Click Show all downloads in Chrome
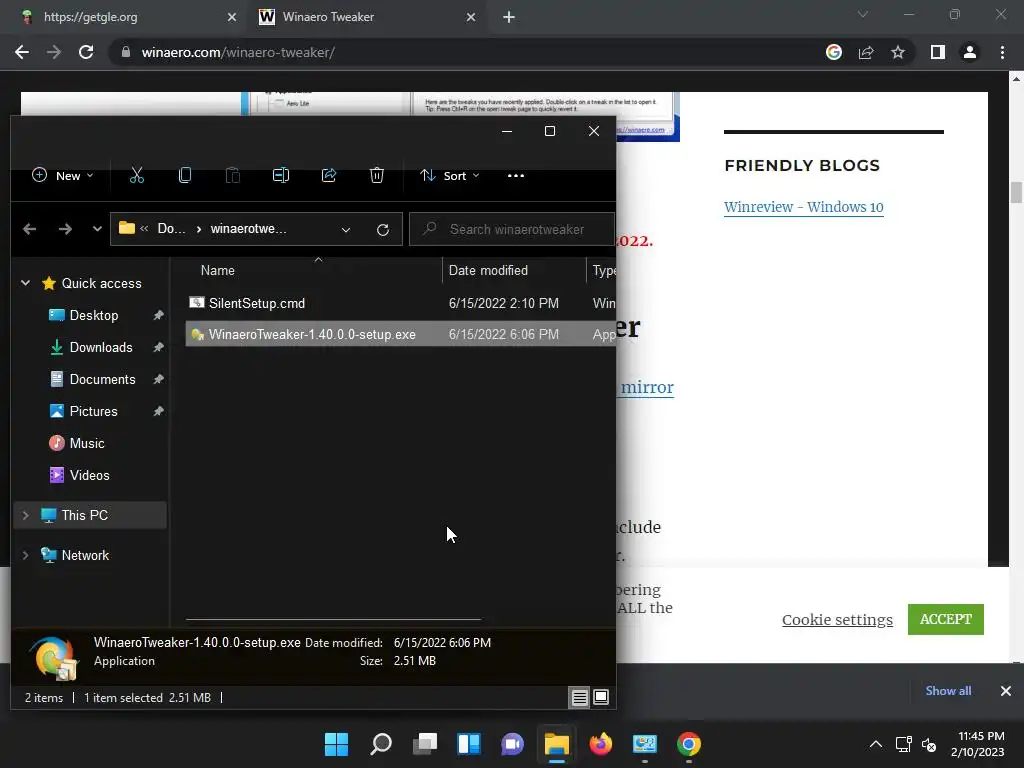Image resolution: width=1024 pixels, height=768 pixels. tap(948, 691)
